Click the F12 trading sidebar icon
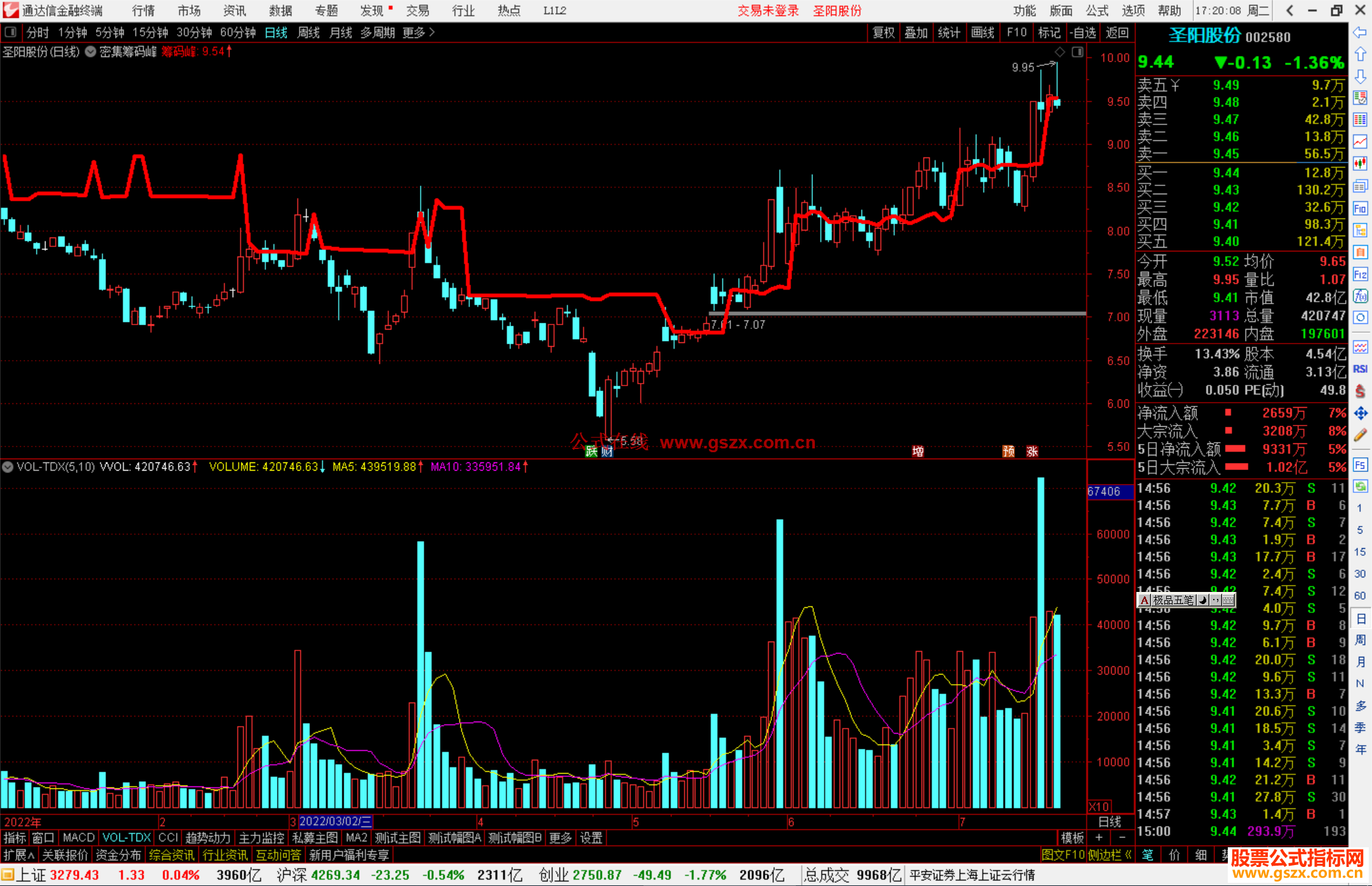1372x886 pixels. (1360, 274)
